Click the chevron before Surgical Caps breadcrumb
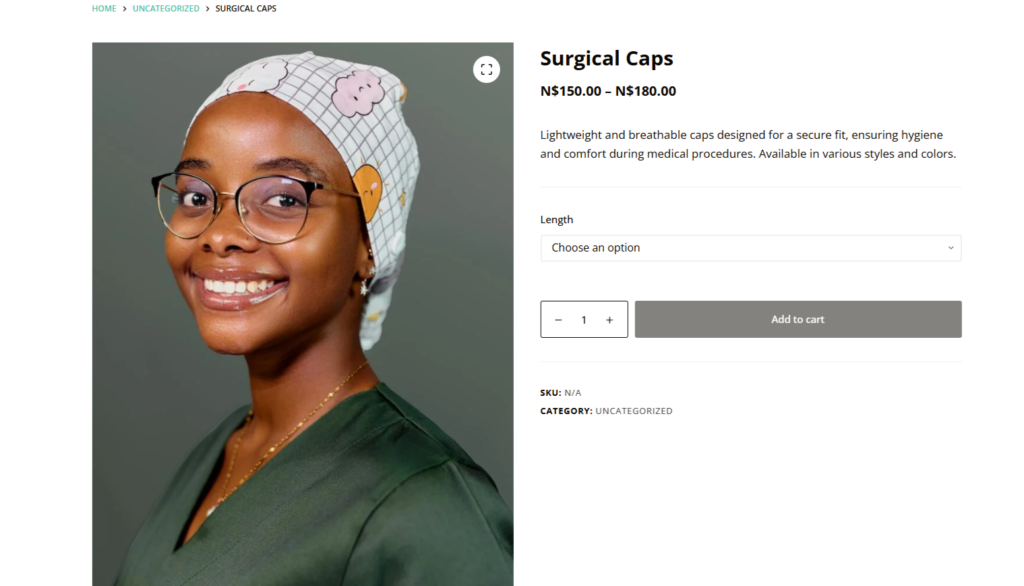 (208, 9)
